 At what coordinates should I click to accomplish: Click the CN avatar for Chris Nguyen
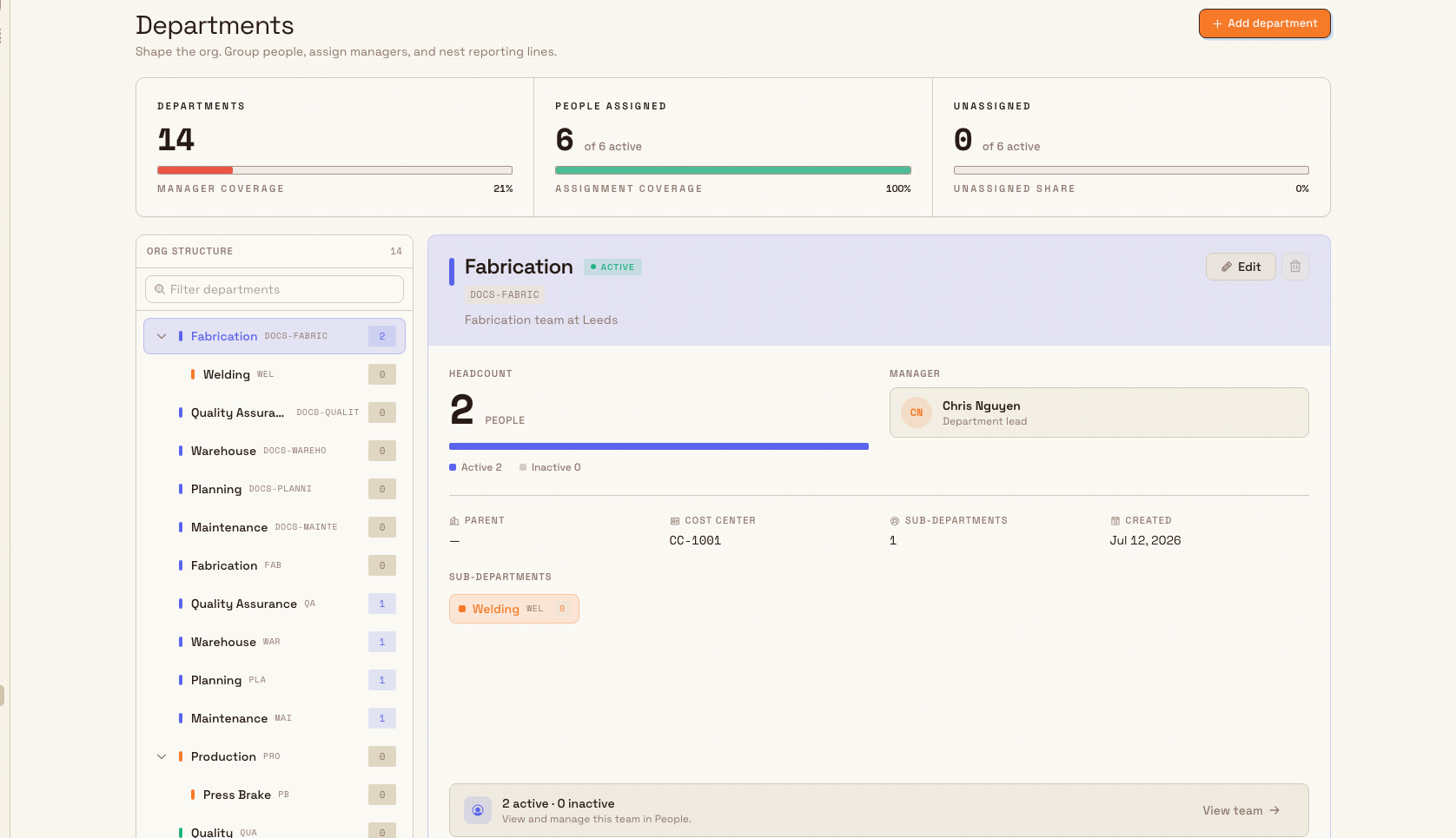coord(917,412)
